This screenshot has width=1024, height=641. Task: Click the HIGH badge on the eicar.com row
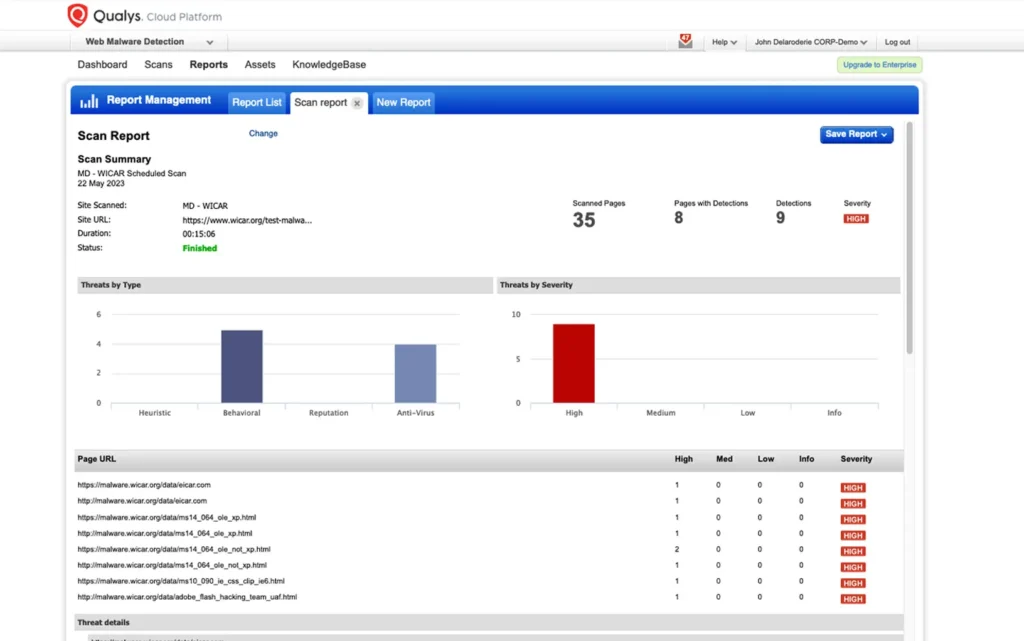(x=852, y=487)
